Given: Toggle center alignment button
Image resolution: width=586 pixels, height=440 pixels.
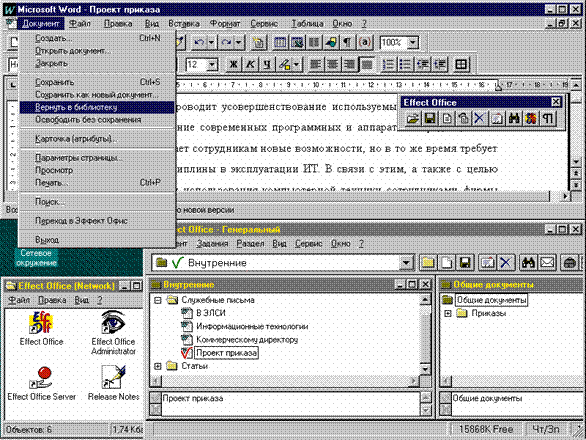Looking at the screenshot, I should click(x=332, y=65).
